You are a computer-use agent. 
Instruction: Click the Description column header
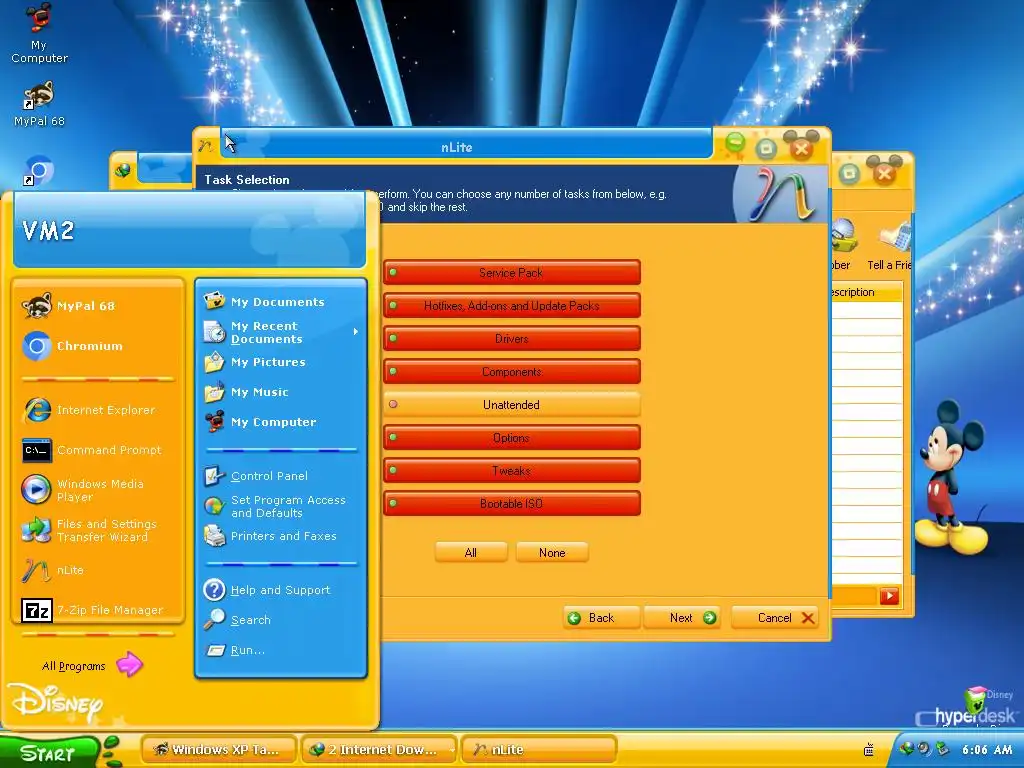[867, 292]
